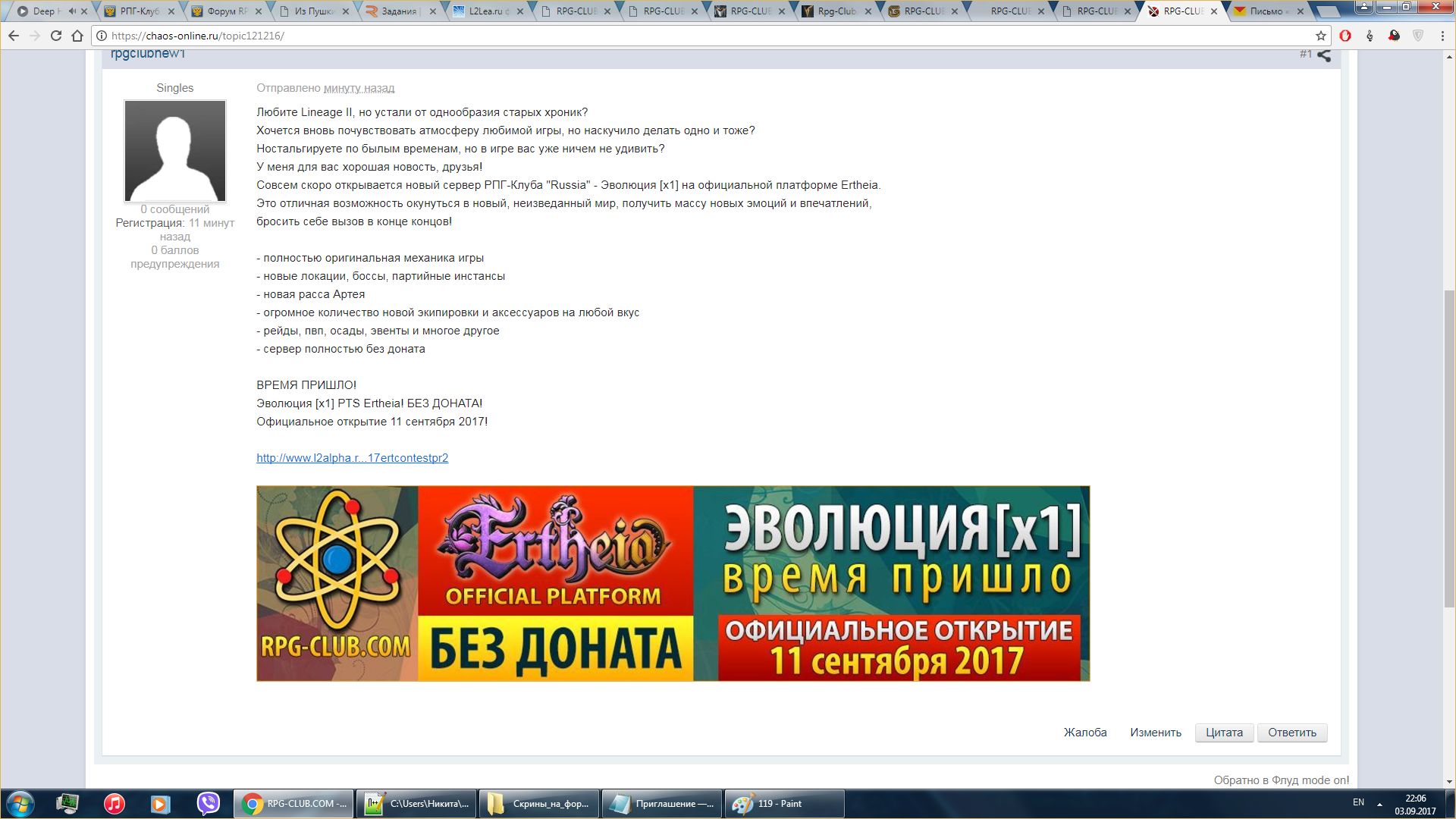Open a new browser tab
The height and width of the screenshot is (819, 1456).
click(x=1329, y=11)
